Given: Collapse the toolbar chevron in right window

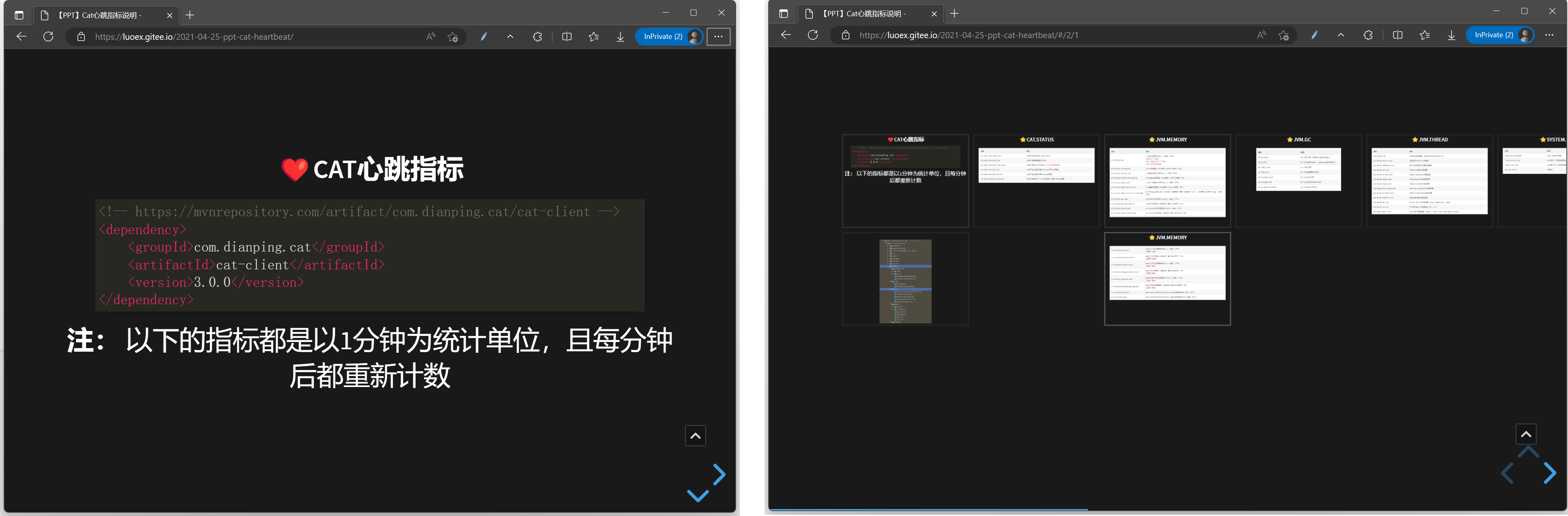Looking at the screenshot, I should 1341,35.
